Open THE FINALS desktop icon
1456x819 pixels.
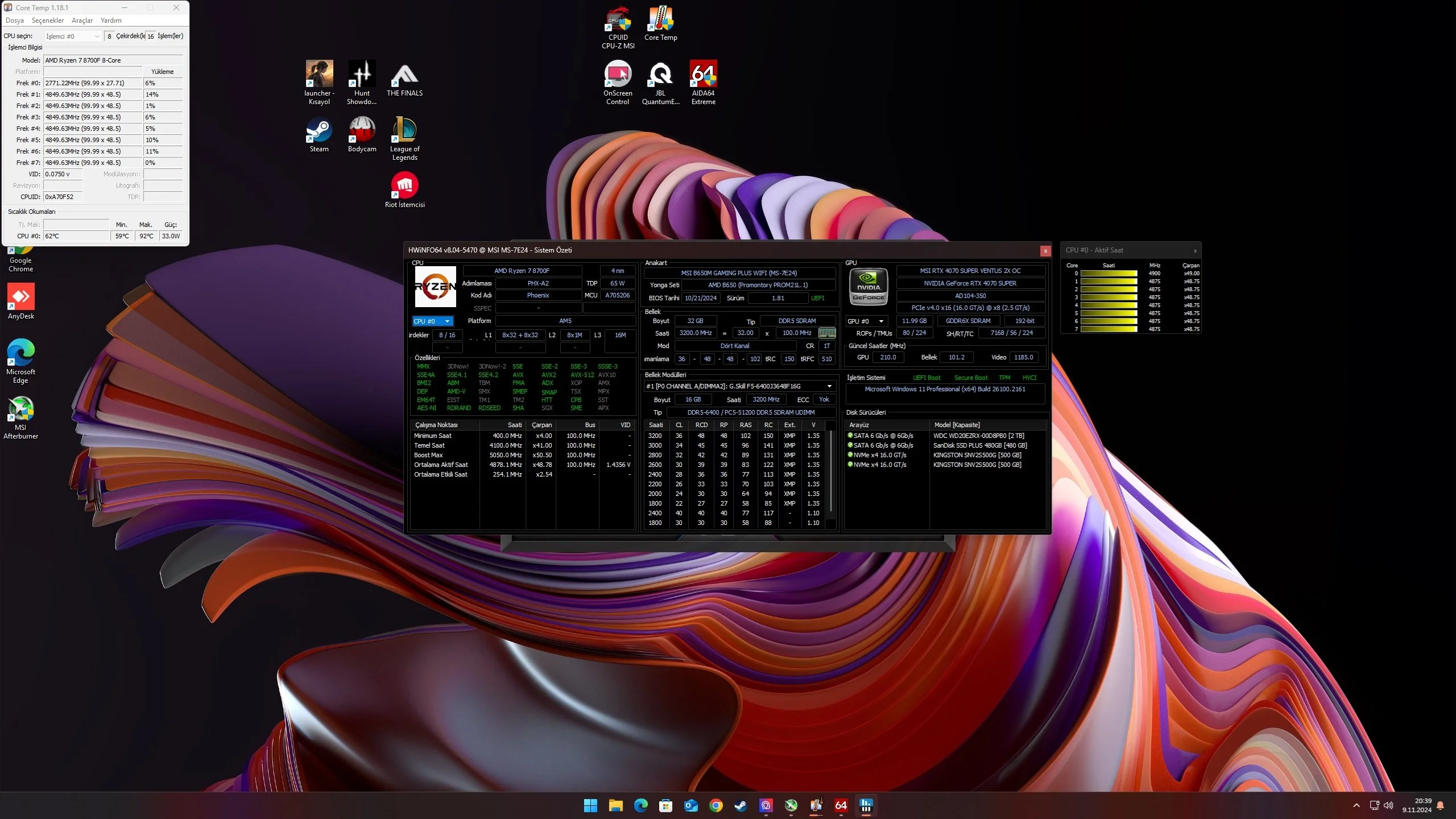pyautogui.click(x=404, y=78)
